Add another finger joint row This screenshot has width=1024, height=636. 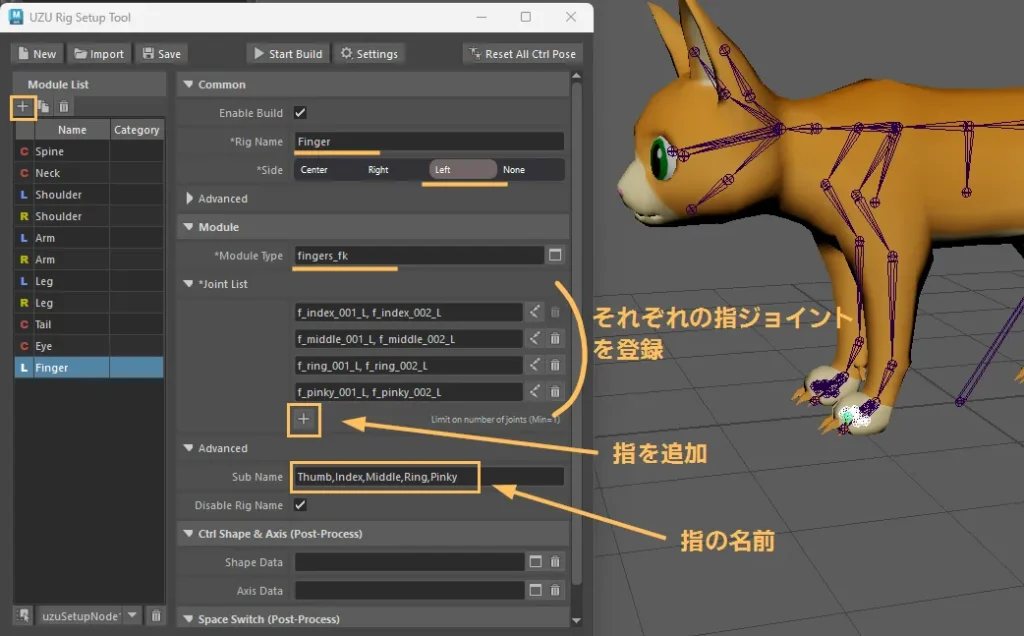coord(304,419)
